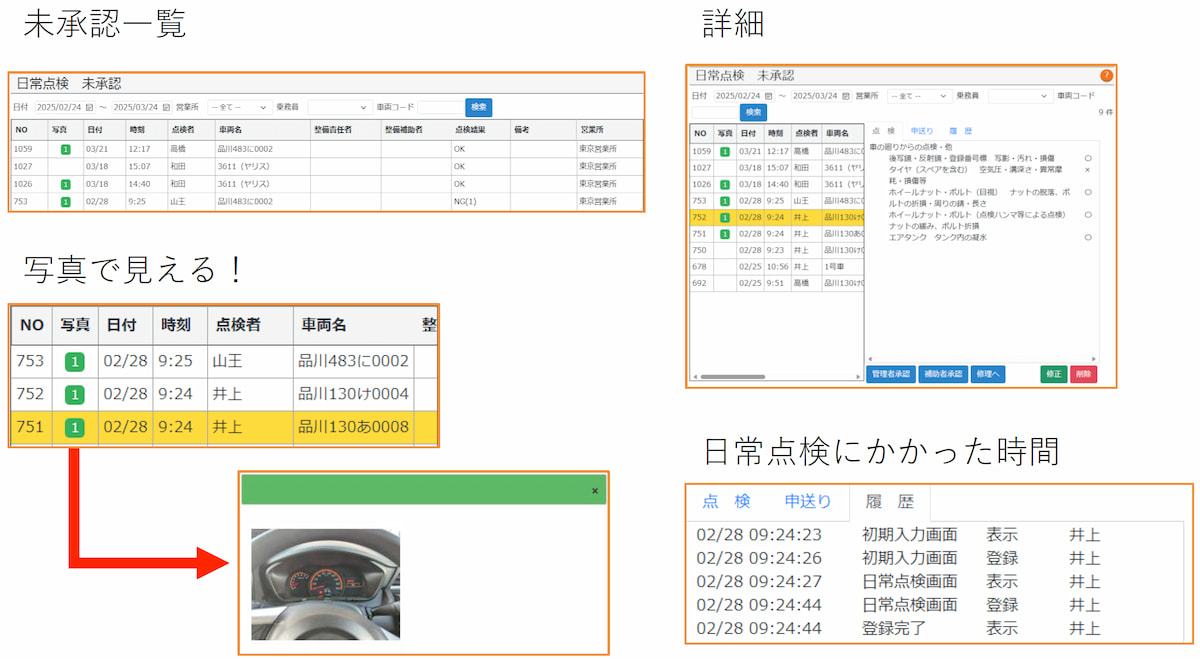
Task: Click the orange help icon in the 詳細 panel
Action: [1106, 75]
